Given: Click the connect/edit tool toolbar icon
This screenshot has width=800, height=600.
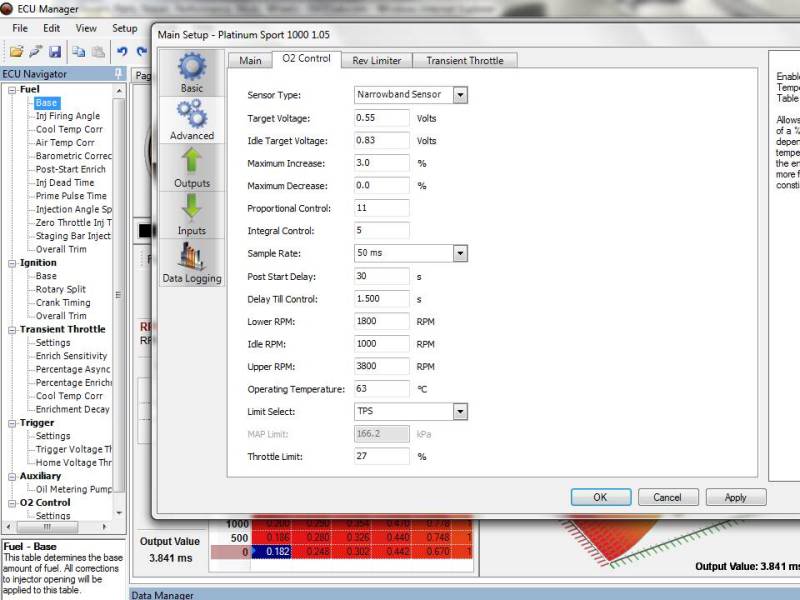Looking at the screenshot, I should [x=36, y=51].
